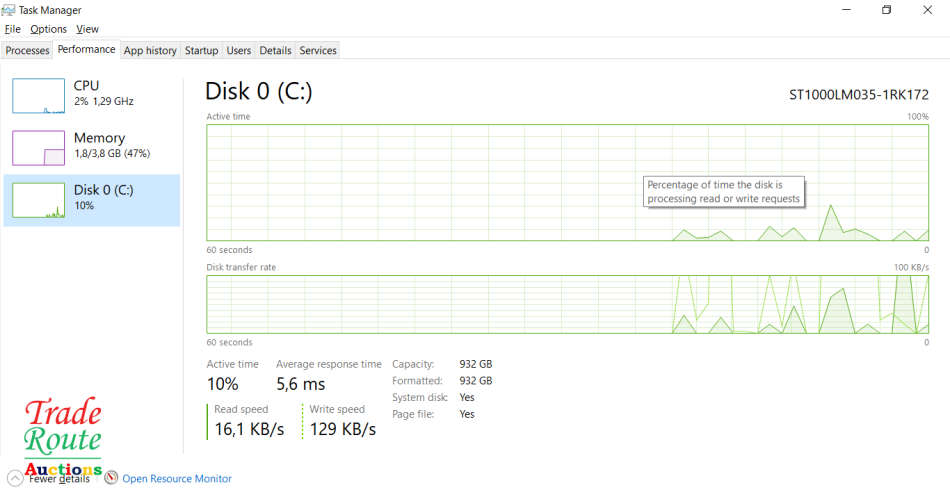The image size is (950, 499).
Task: Show the Details tab
Action: [x=275, y=50]
